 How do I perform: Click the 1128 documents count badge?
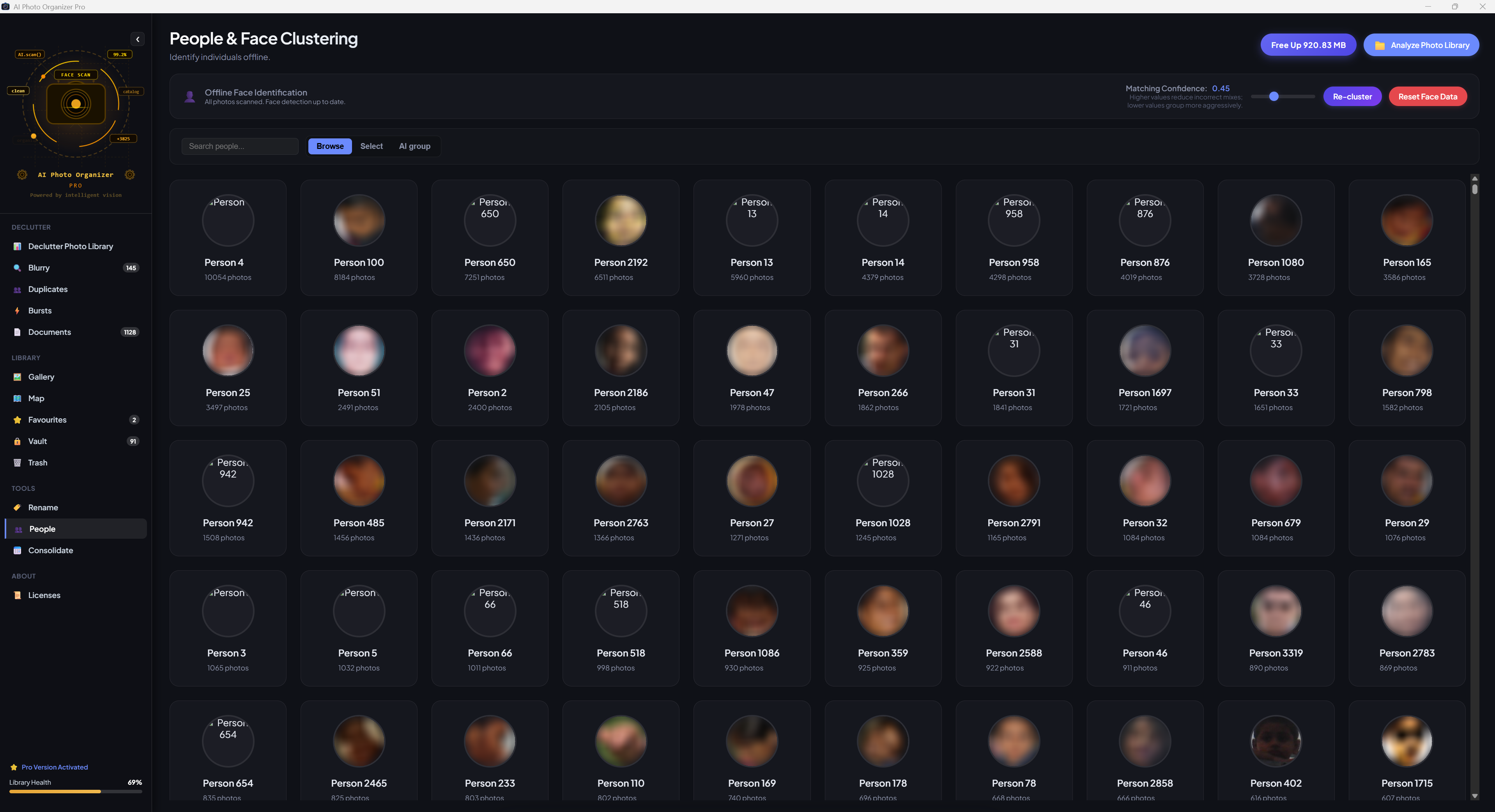(130, 332)
